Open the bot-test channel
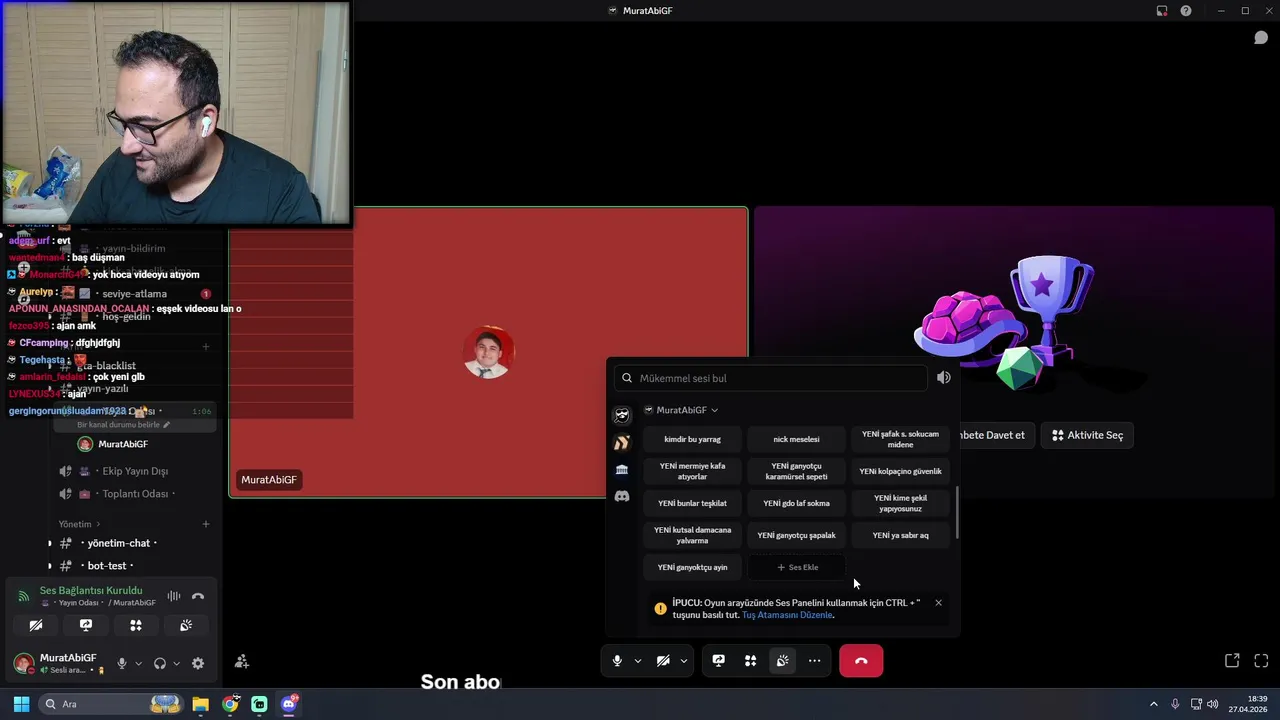Viewport: 1280px width, 720px height. [x=110, y=566]
